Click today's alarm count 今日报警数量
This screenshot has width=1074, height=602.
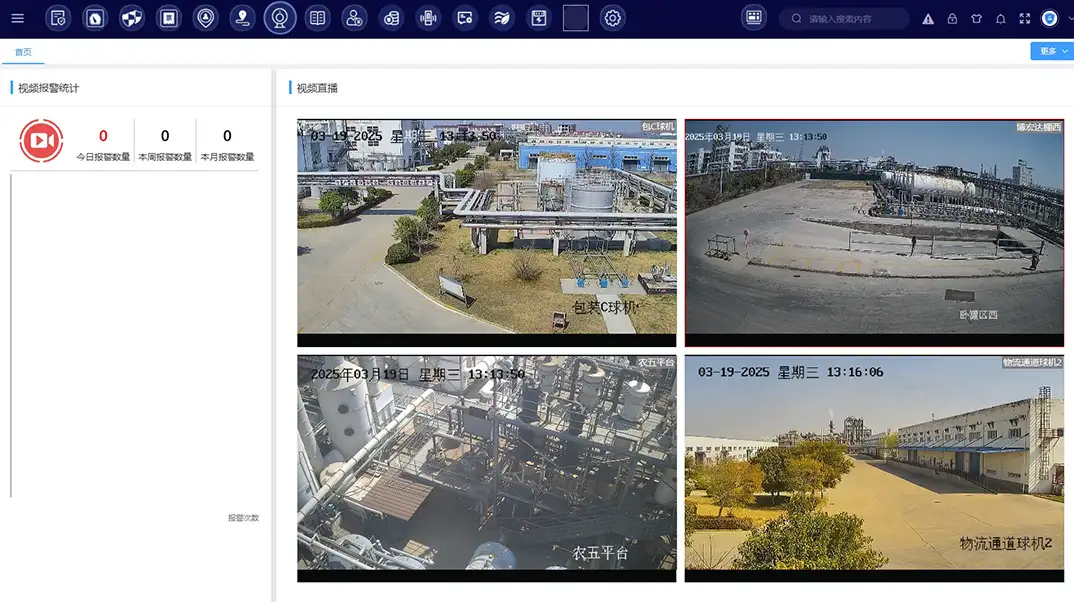point(103,145)
